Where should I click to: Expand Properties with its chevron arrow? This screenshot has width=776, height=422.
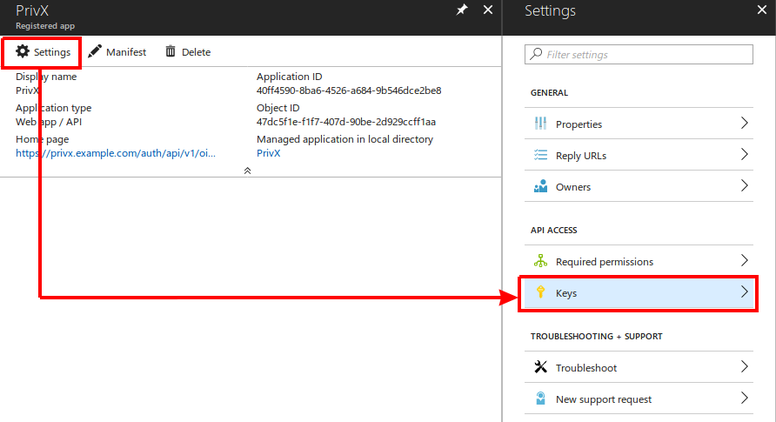pyautogui.click(x=744, y=123)
